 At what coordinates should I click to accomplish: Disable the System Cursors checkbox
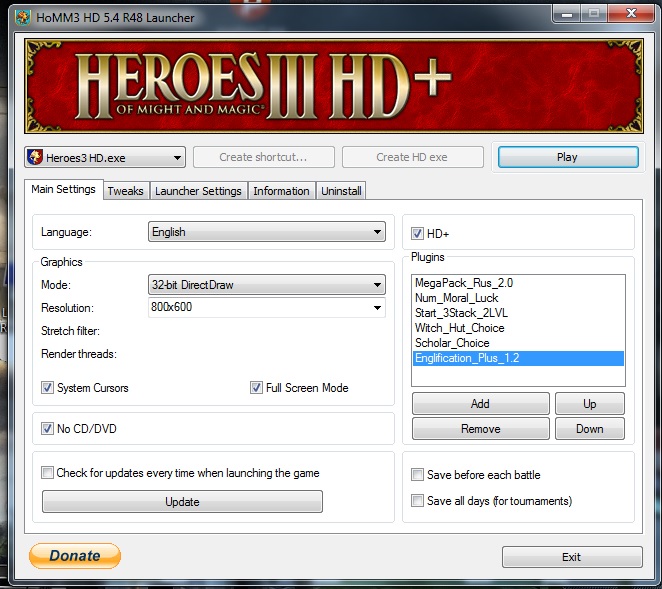pos(47,388)
